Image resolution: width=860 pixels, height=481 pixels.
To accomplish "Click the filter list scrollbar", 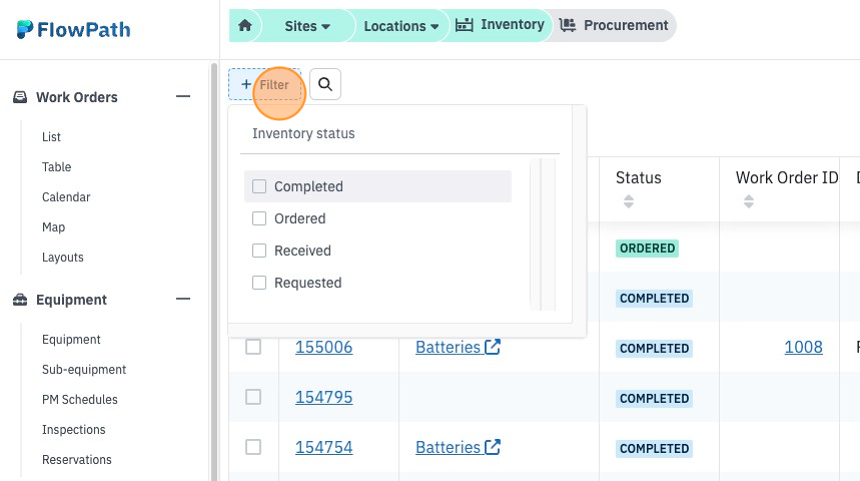I will tap(543, 234).
